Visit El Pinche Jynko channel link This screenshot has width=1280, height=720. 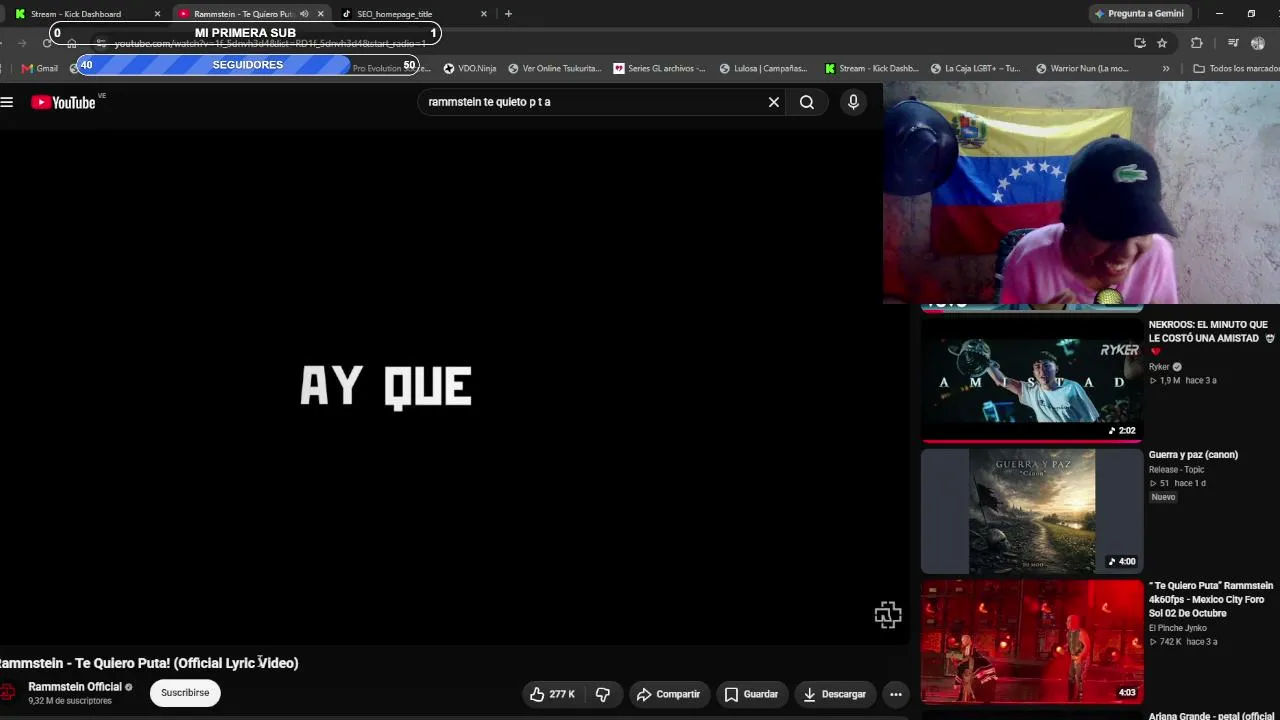pos(1178,628)
